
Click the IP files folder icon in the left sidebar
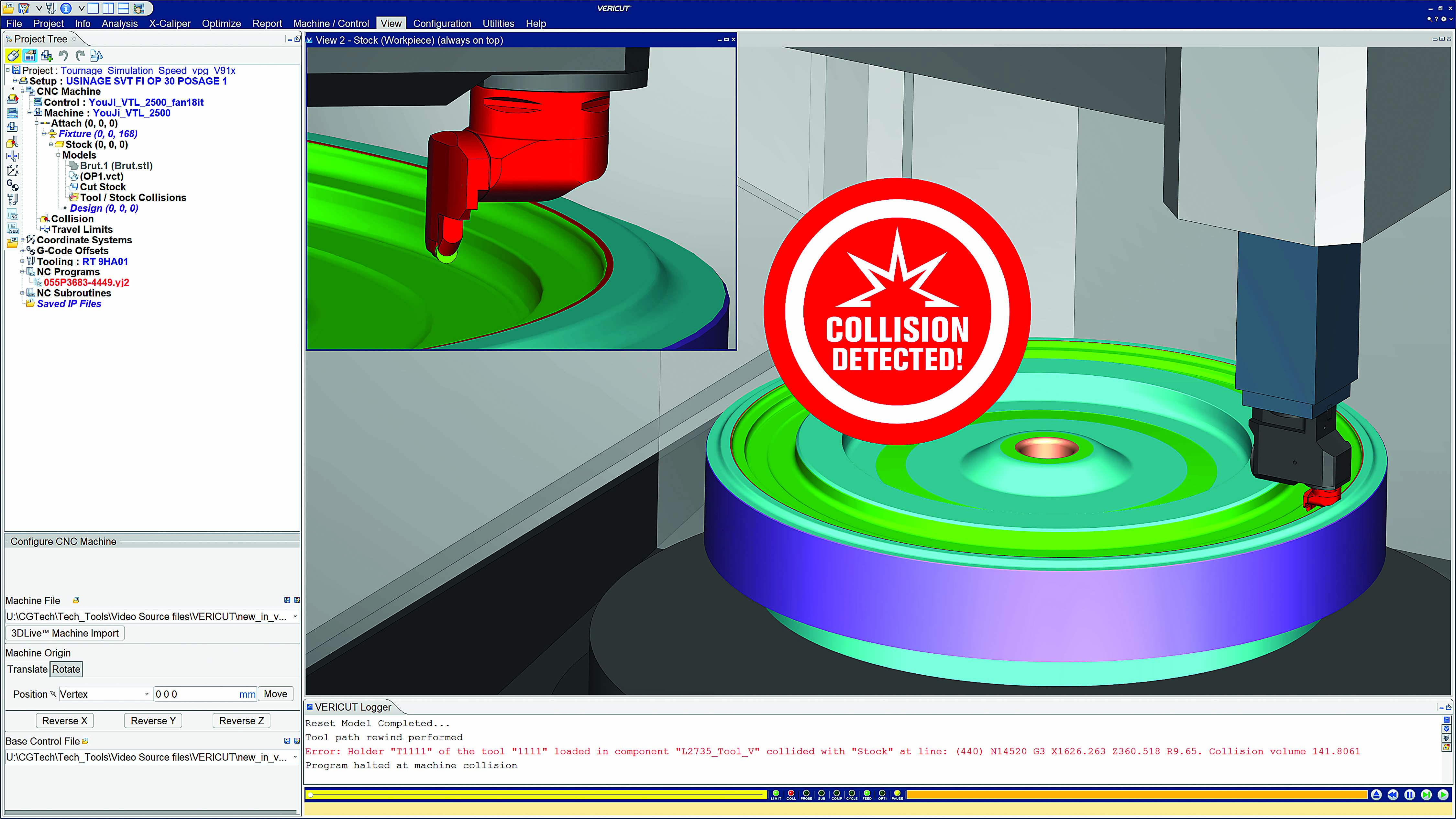pyautogui.click(x=12, y=242)
